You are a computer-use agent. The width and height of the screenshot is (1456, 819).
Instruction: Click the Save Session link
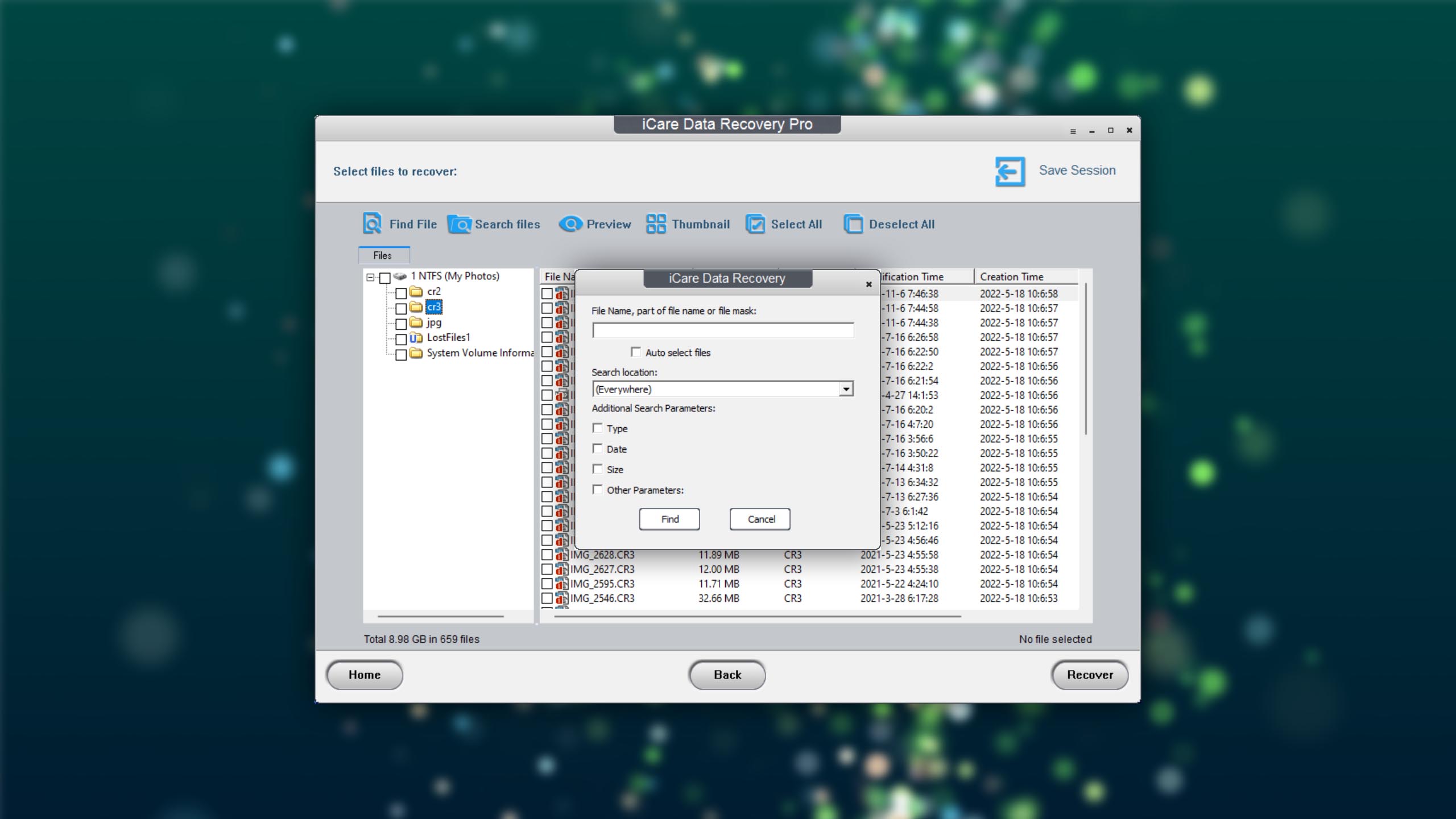(x=1077, y=170)
